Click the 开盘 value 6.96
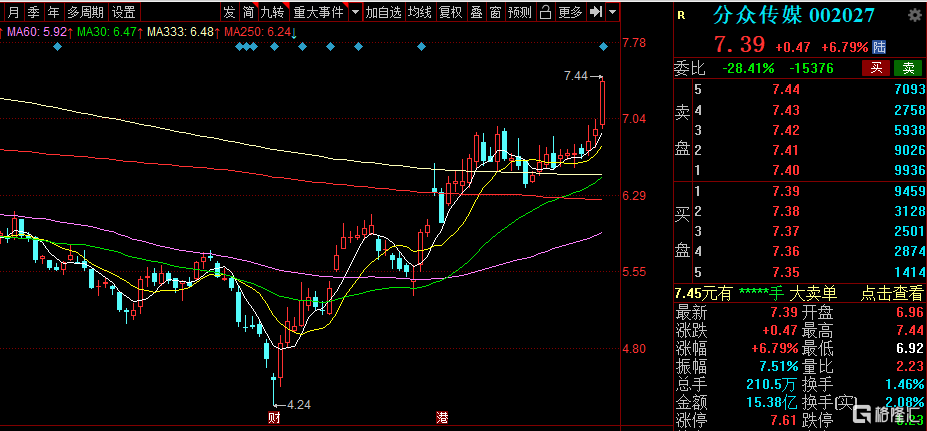927x431 pixels. pos(910,312)
